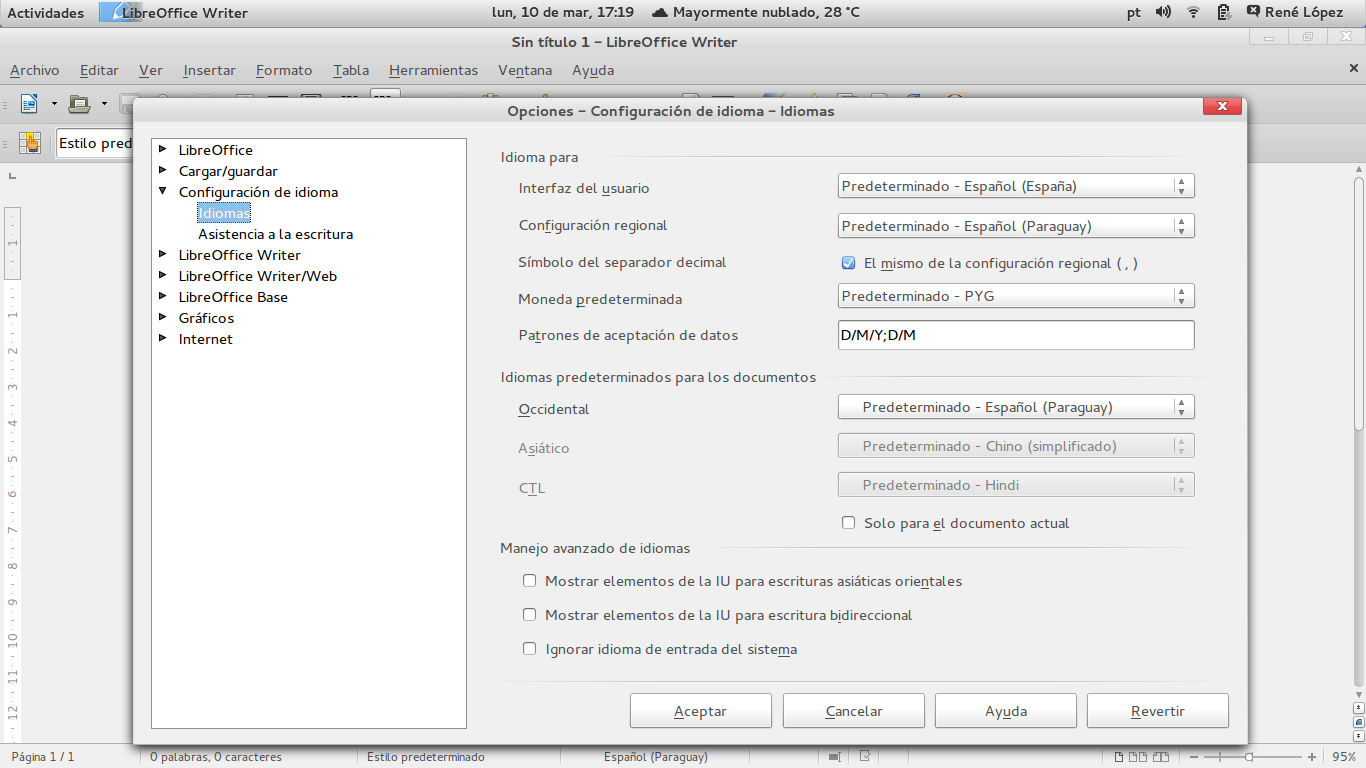
Task: Click the previous page arrow below scrollbar
Action: (1359, 706)
